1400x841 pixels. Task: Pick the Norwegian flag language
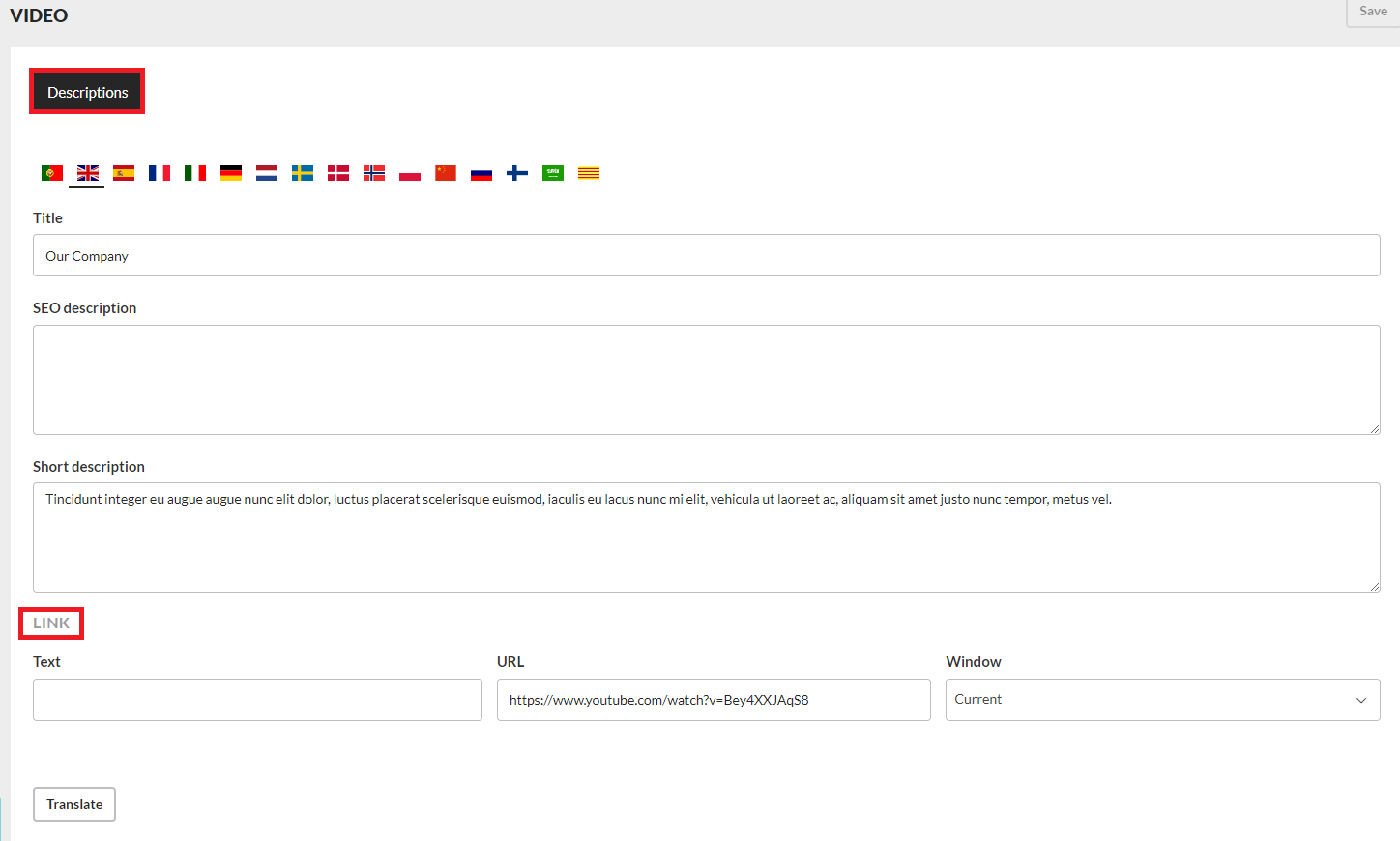(374, 173)
